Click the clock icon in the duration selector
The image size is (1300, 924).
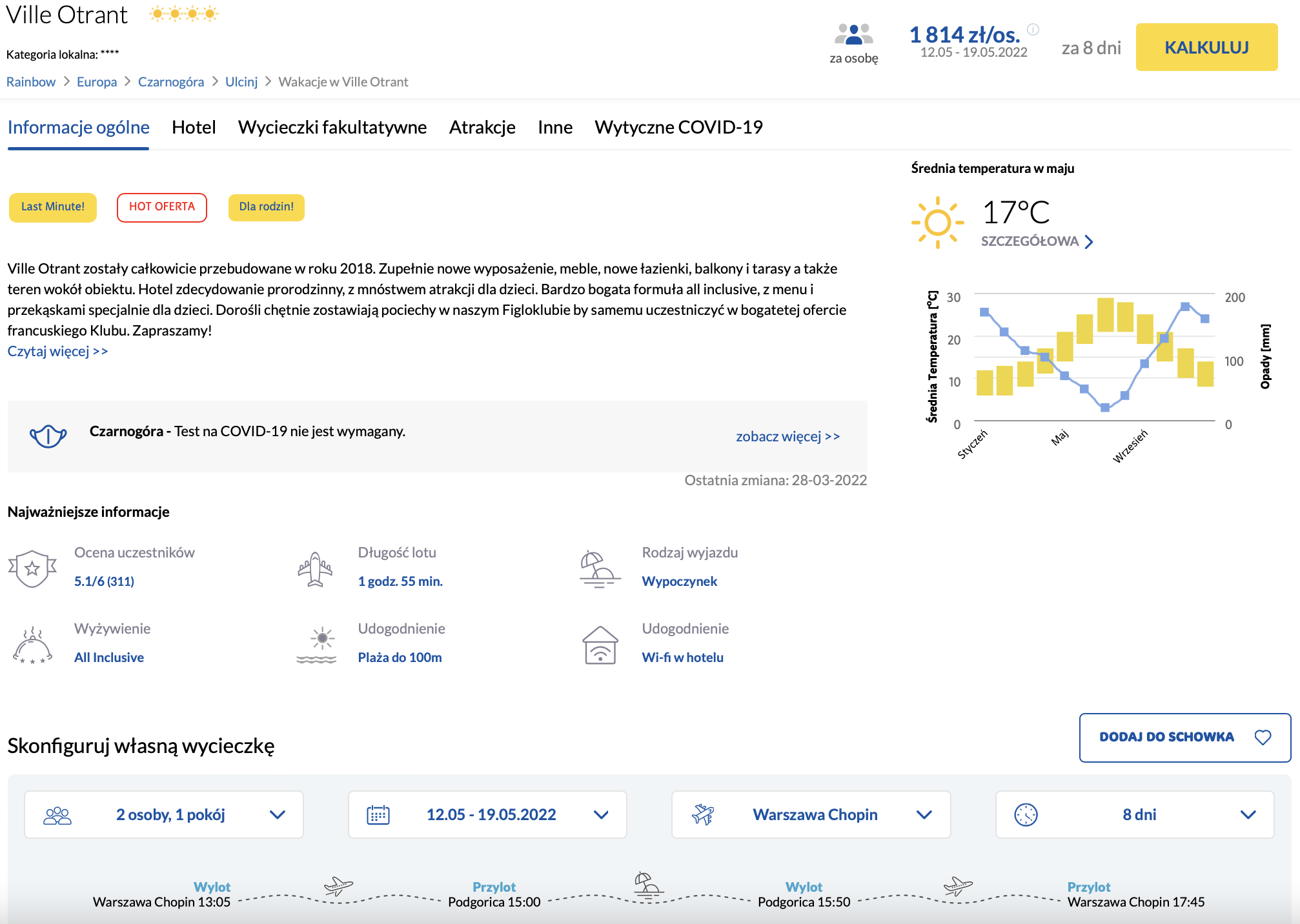point(1026,815)
